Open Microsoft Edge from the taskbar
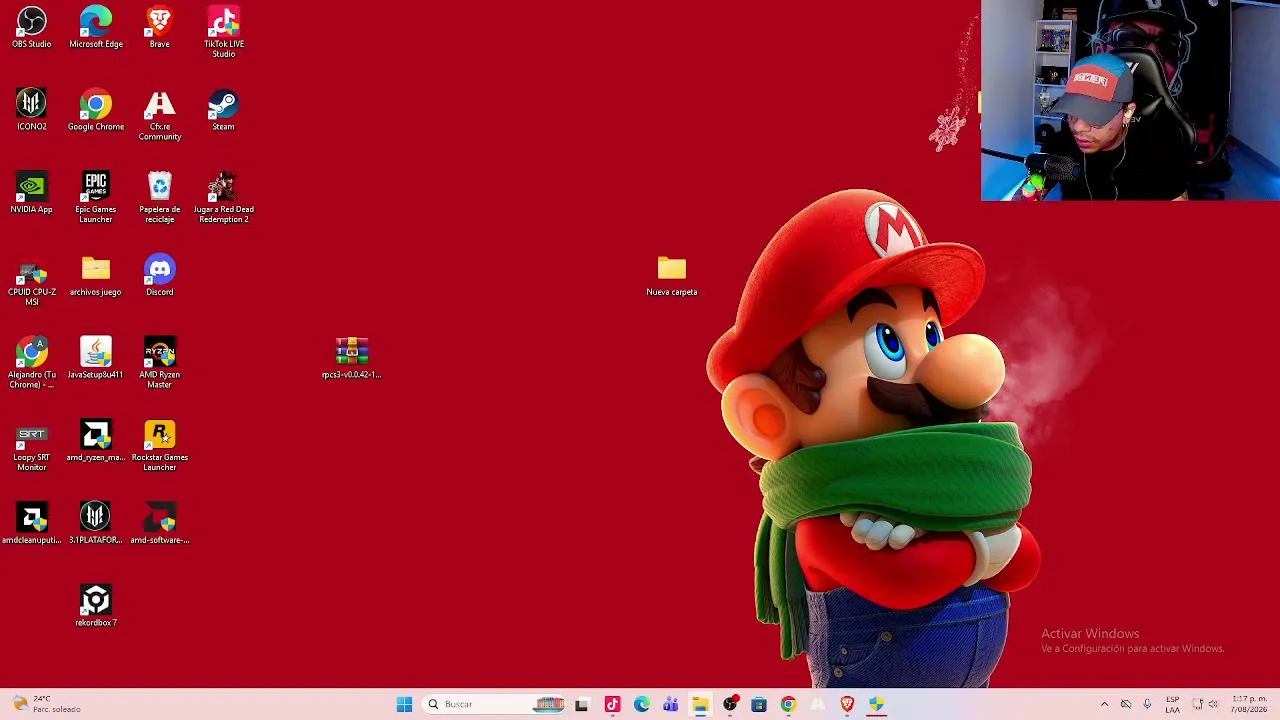The height and width of the screenshot is (720, 1280). (641, 704)
